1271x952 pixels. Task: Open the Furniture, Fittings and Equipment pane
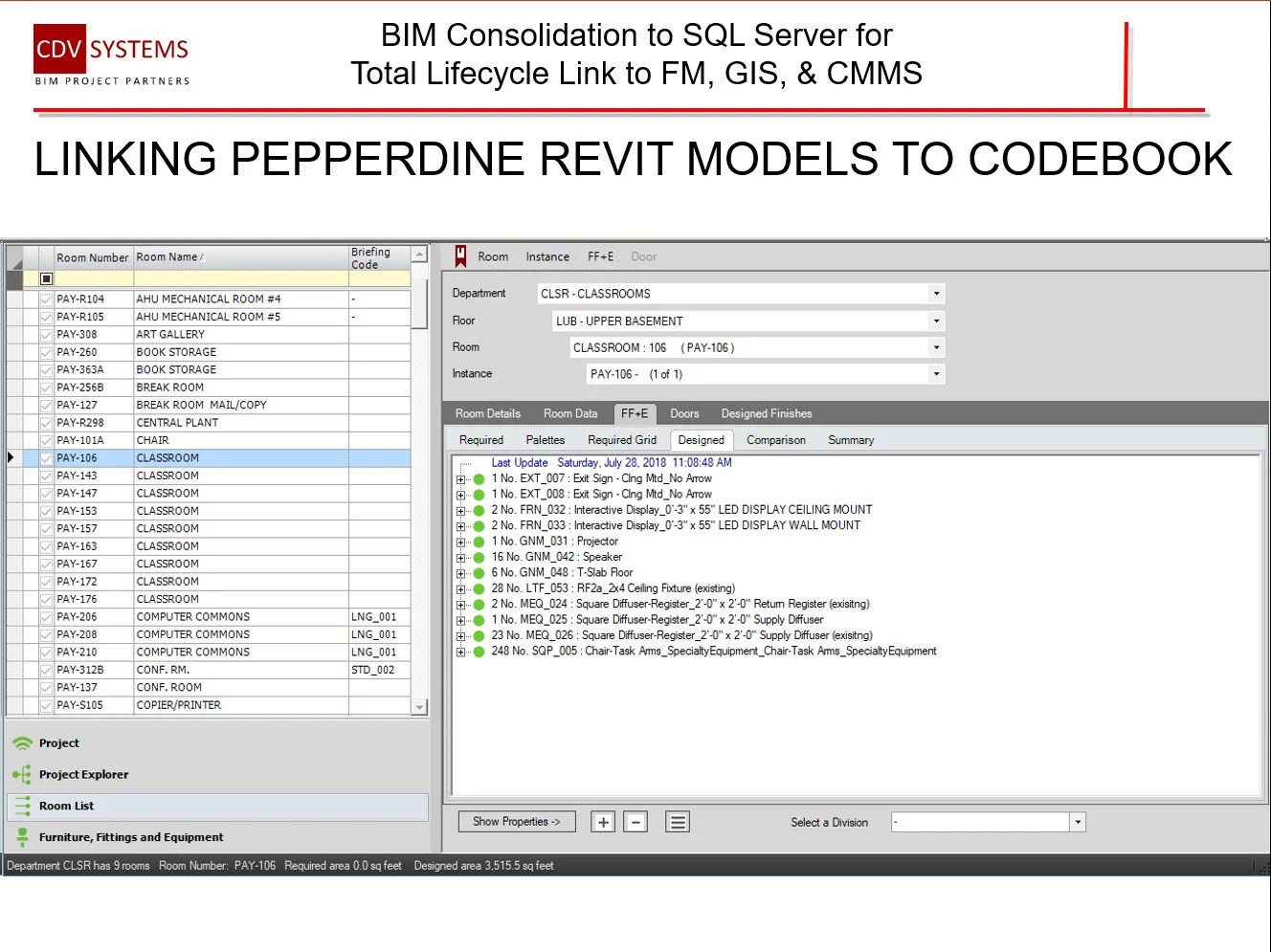coord(218,837)
